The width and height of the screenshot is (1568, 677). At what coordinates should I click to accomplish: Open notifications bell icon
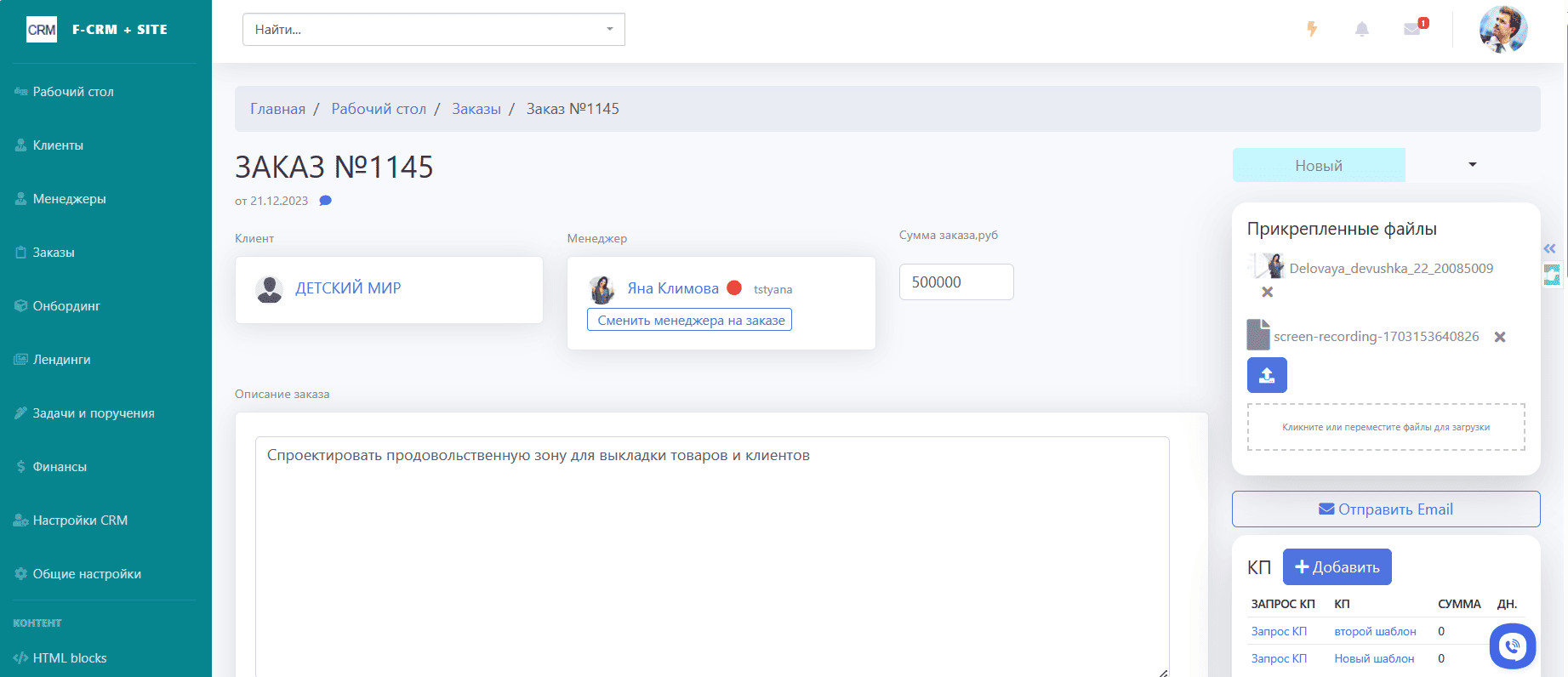(1362, 30)
